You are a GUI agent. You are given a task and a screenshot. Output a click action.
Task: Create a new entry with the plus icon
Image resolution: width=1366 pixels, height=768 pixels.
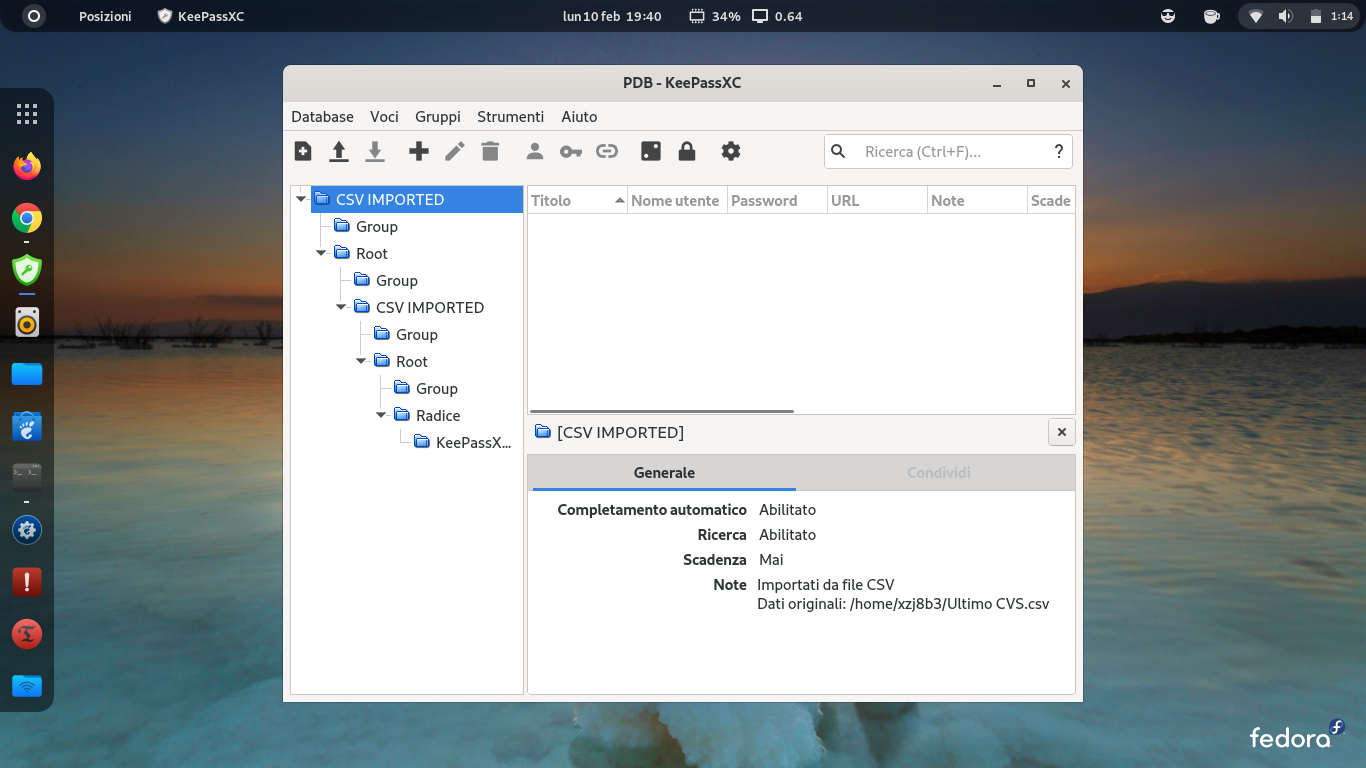pyautogui.click(x=418, y=151)
